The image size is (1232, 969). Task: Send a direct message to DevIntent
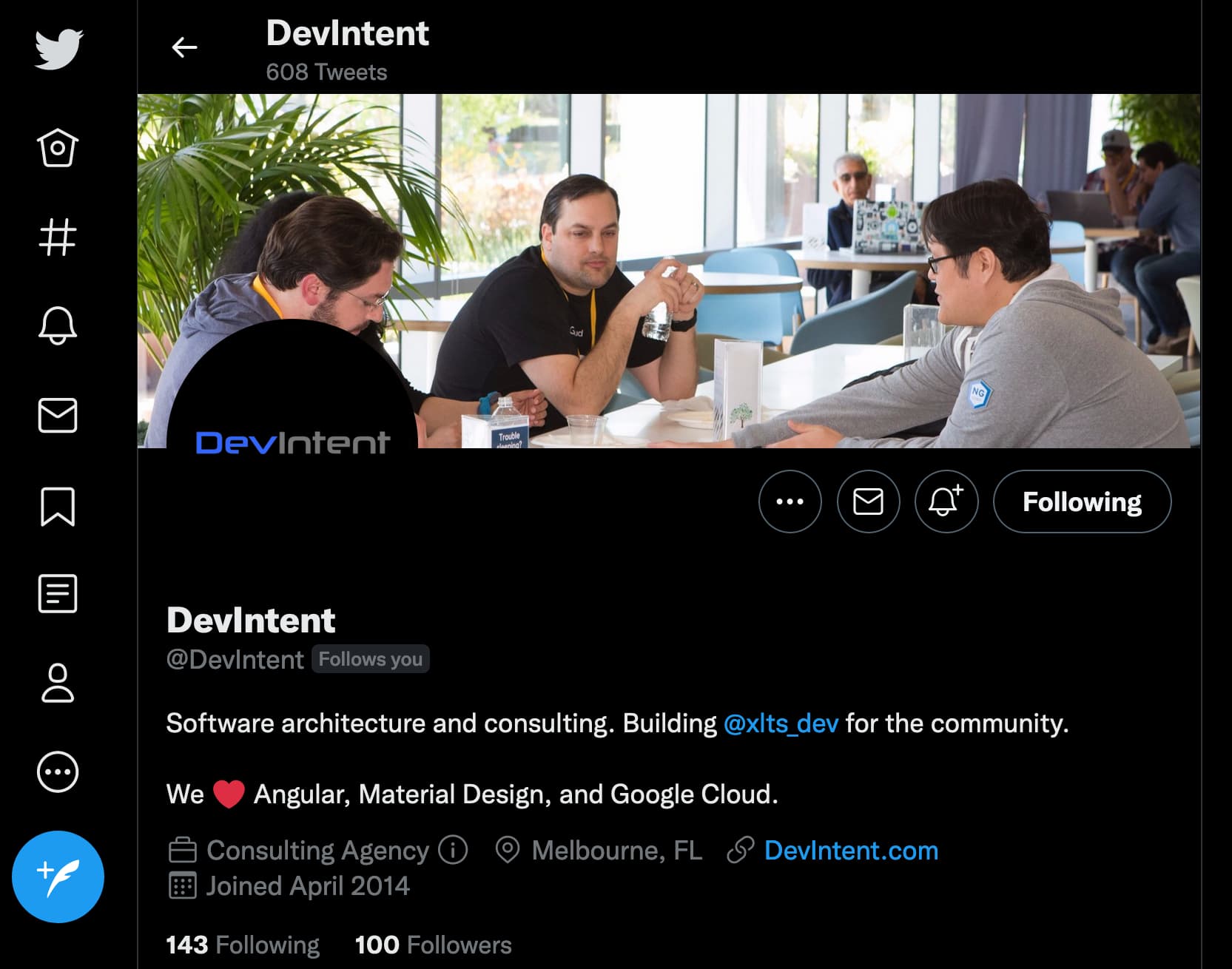pyautogui.click(x=869, y=502)
